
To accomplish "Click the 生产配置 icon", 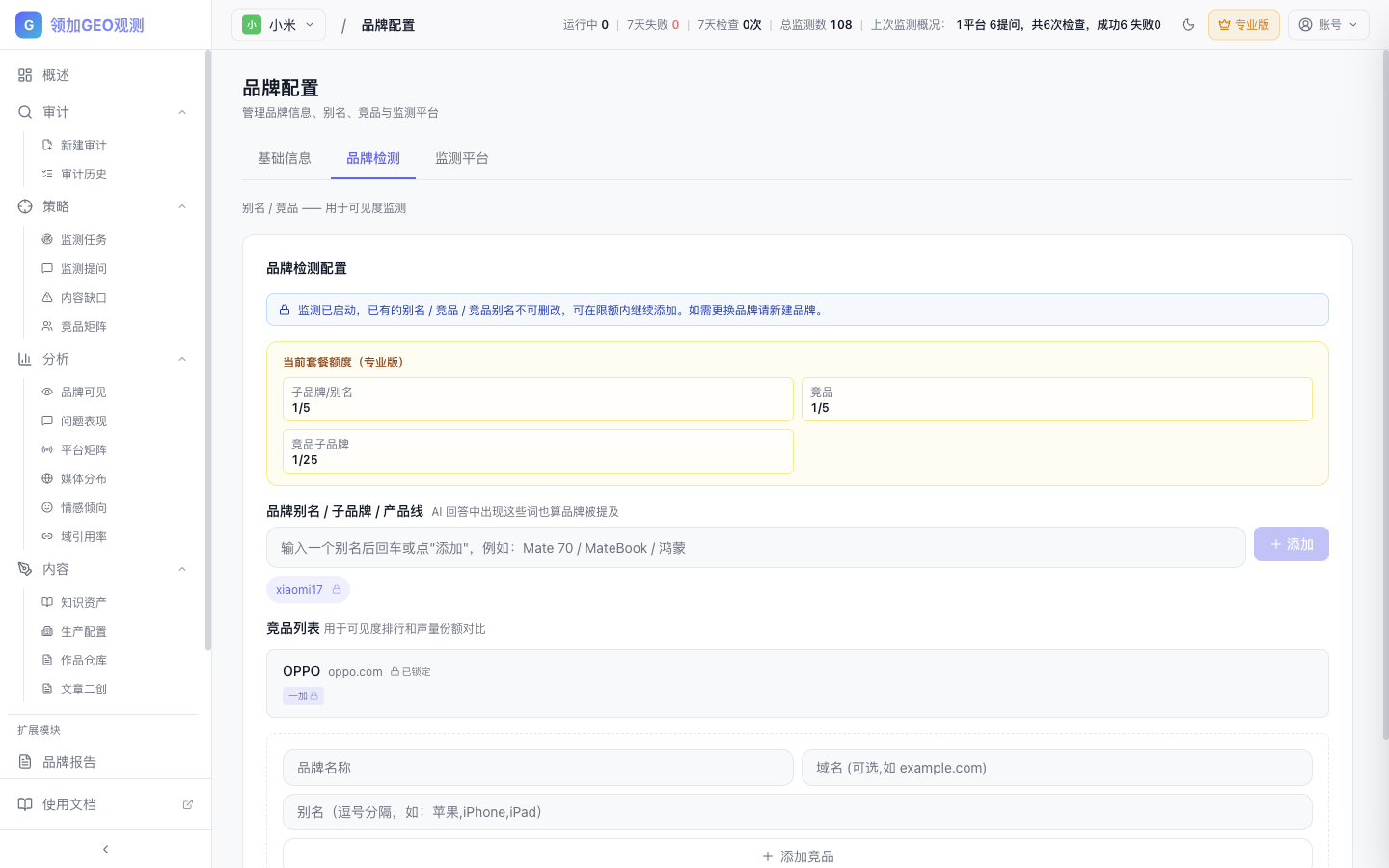I will pyautogui.click(x=47, y=631).
